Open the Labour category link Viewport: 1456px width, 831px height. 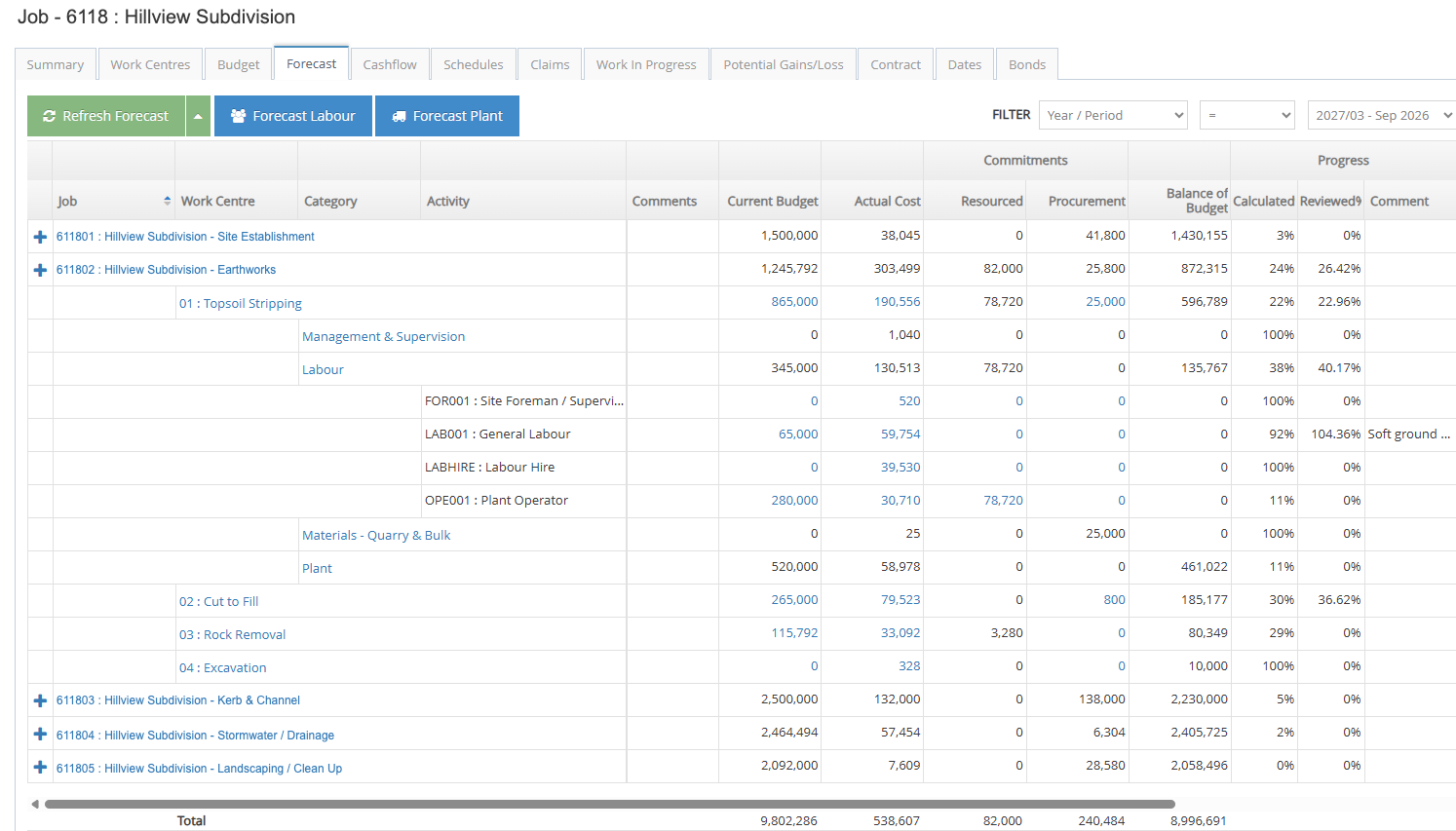click(x=323, y=369)
